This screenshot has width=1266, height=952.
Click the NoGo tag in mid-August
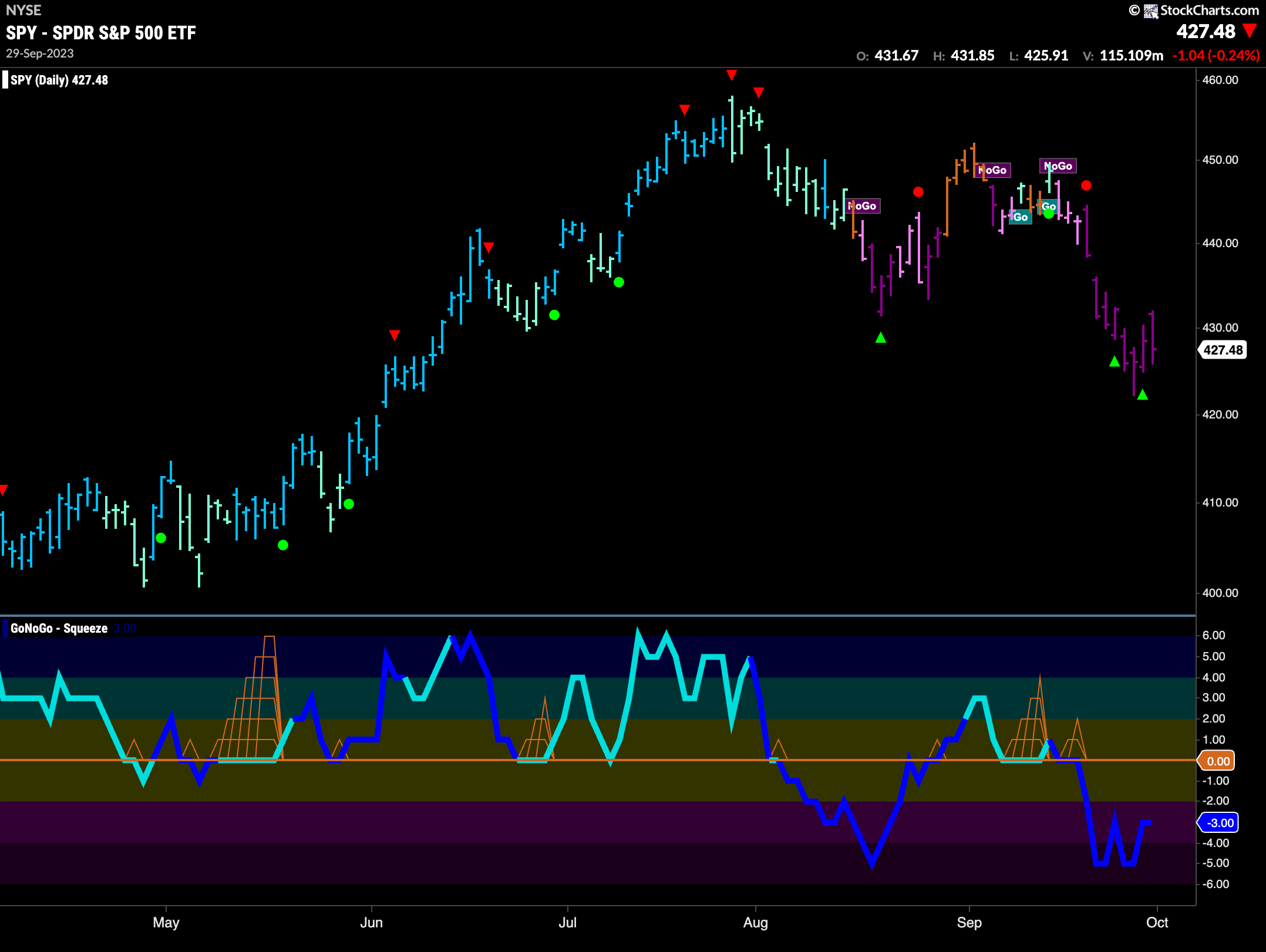coord(863,206)
